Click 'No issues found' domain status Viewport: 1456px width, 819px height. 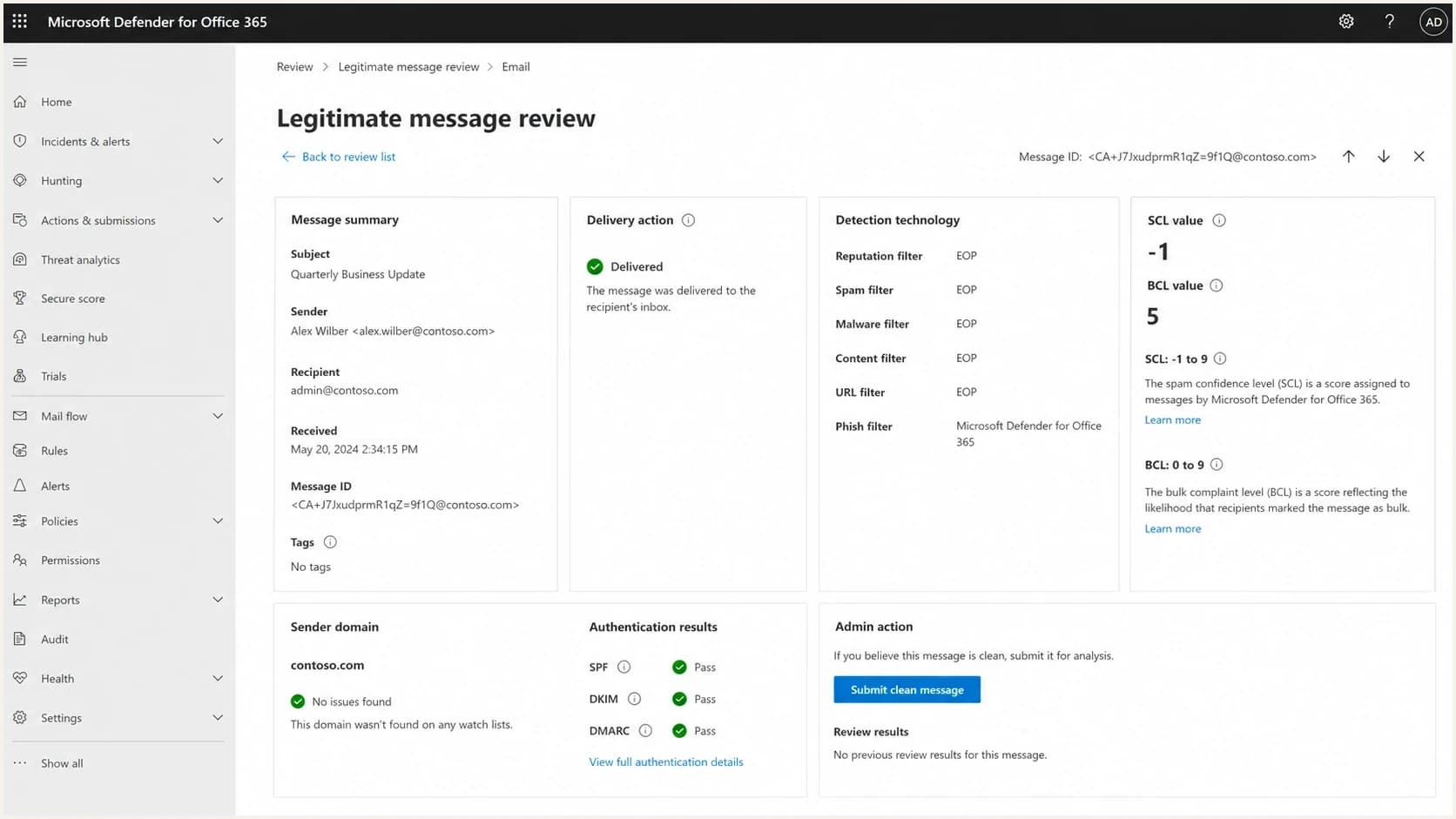352,702
